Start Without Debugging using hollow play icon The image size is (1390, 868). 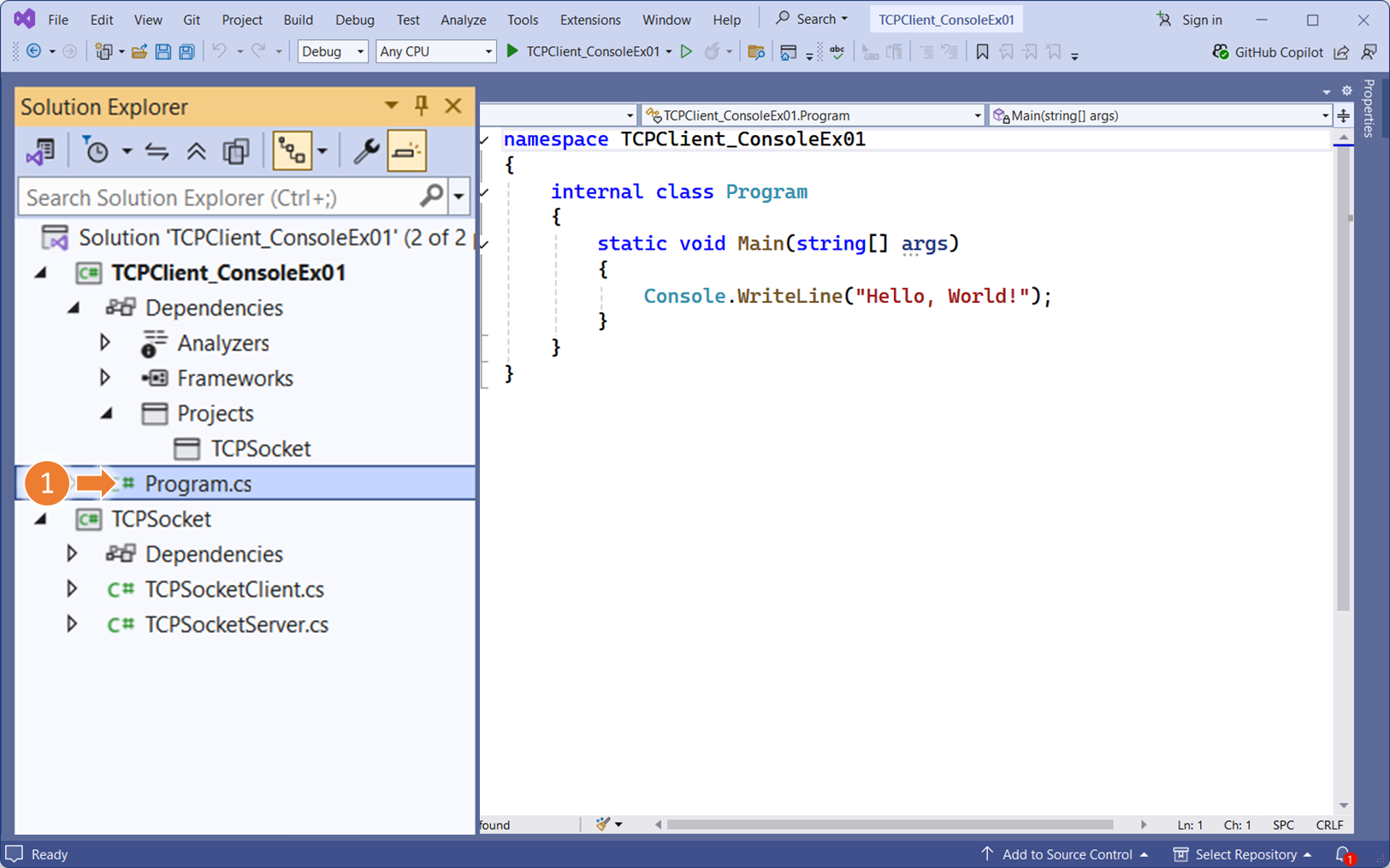click(x=686, y=51)
